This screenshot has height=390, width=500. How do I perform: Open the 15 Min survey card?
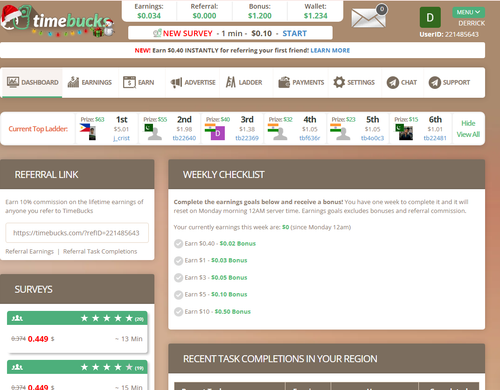[x=77, y=375]
